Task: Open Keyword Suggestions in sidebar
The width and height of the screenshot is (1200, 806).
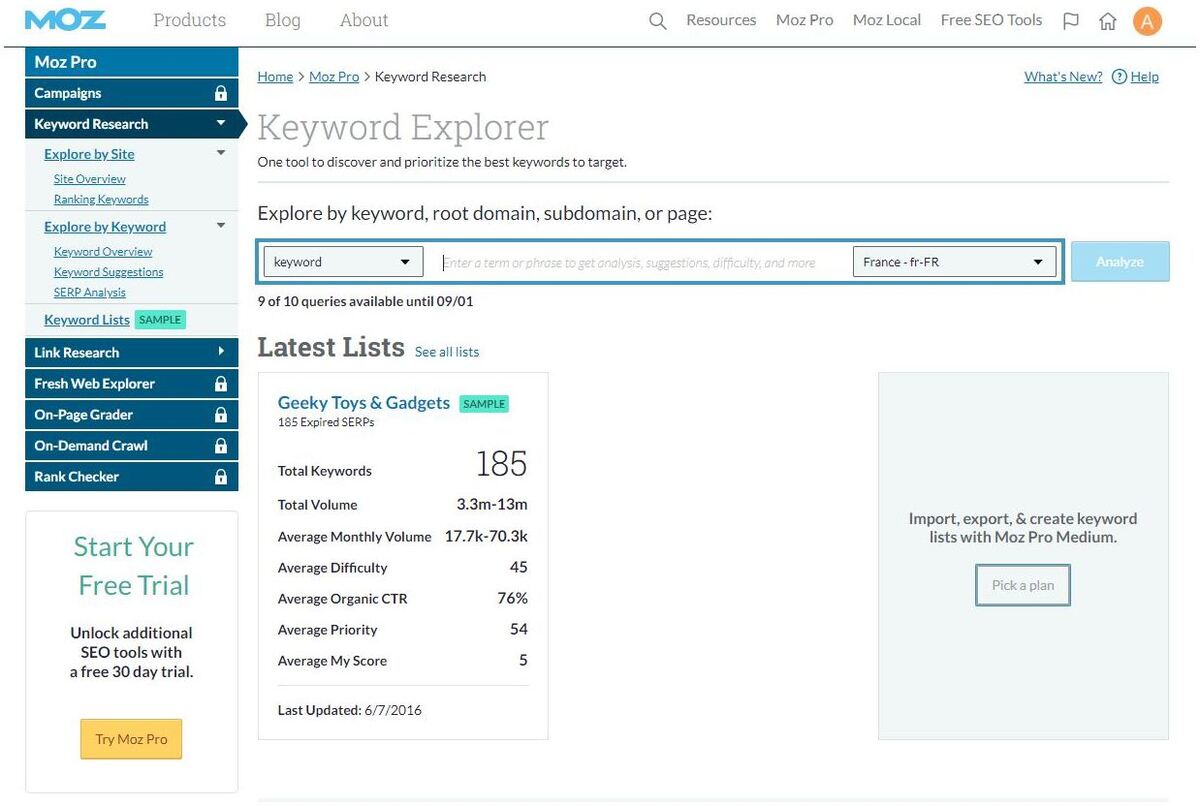Action: 109,272
